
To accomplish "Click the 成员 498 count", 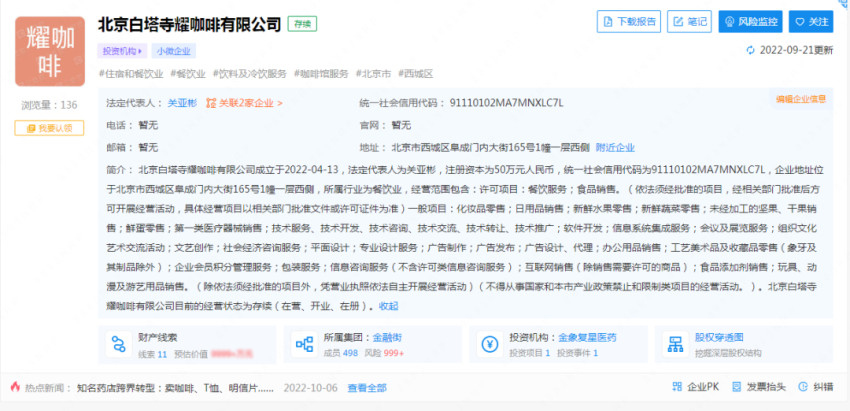I will [340, 354].
